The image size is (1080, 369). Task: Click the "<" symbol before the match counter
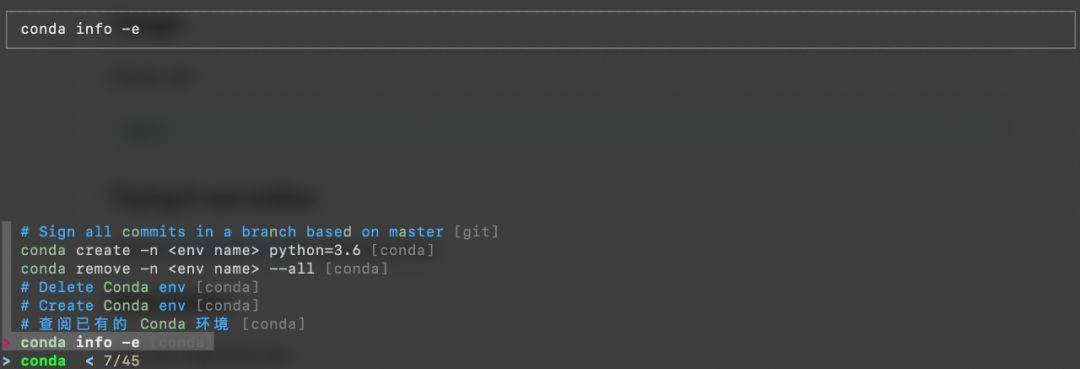tap(89, 361)
